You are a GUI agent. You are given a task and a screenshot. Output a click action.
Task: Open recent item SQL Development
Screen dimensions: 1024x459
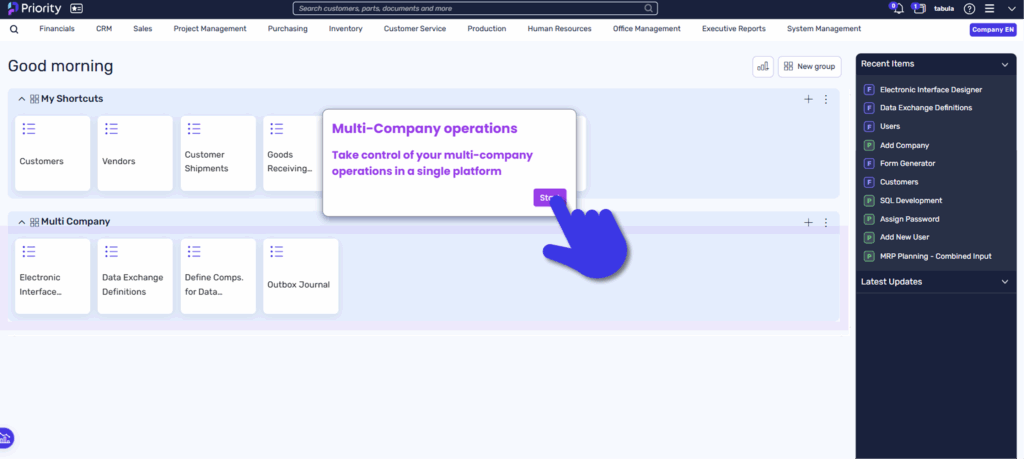[910, 200]
